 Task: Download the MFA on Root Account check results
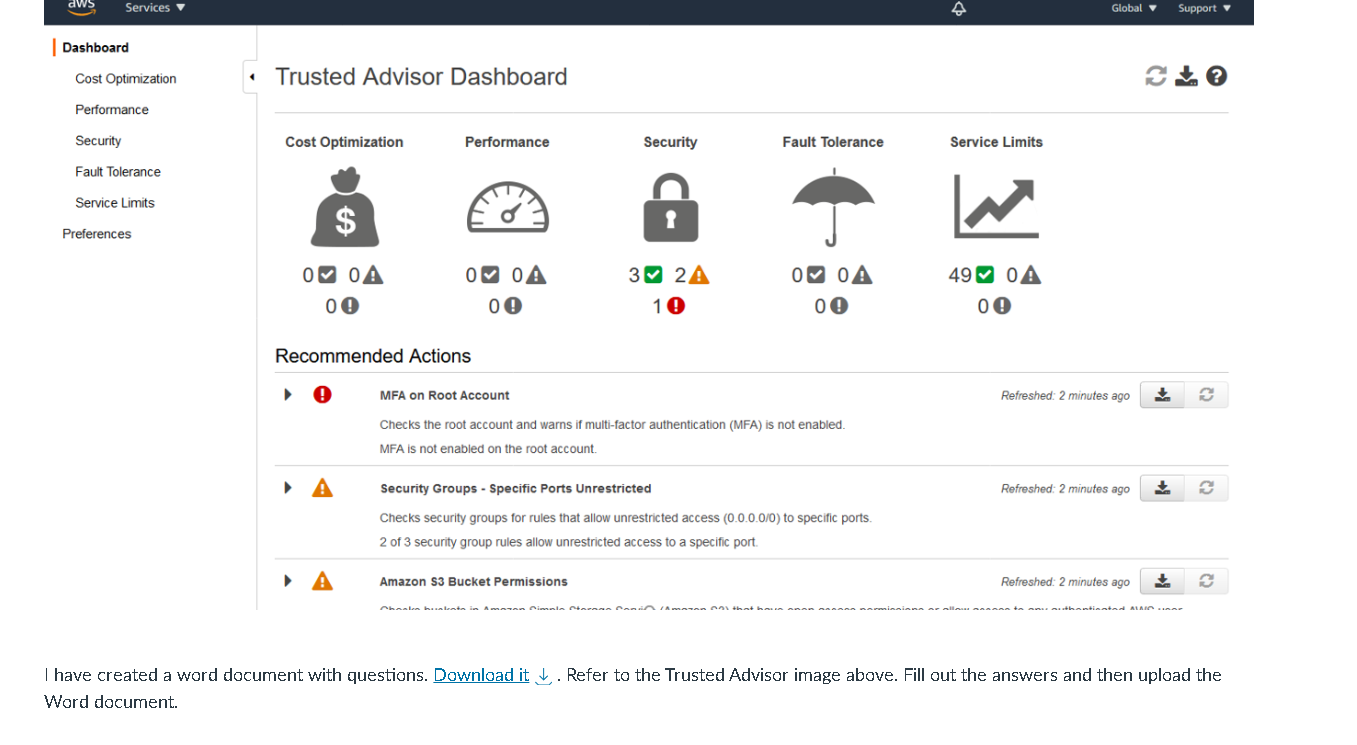[x=1161, y=394]
